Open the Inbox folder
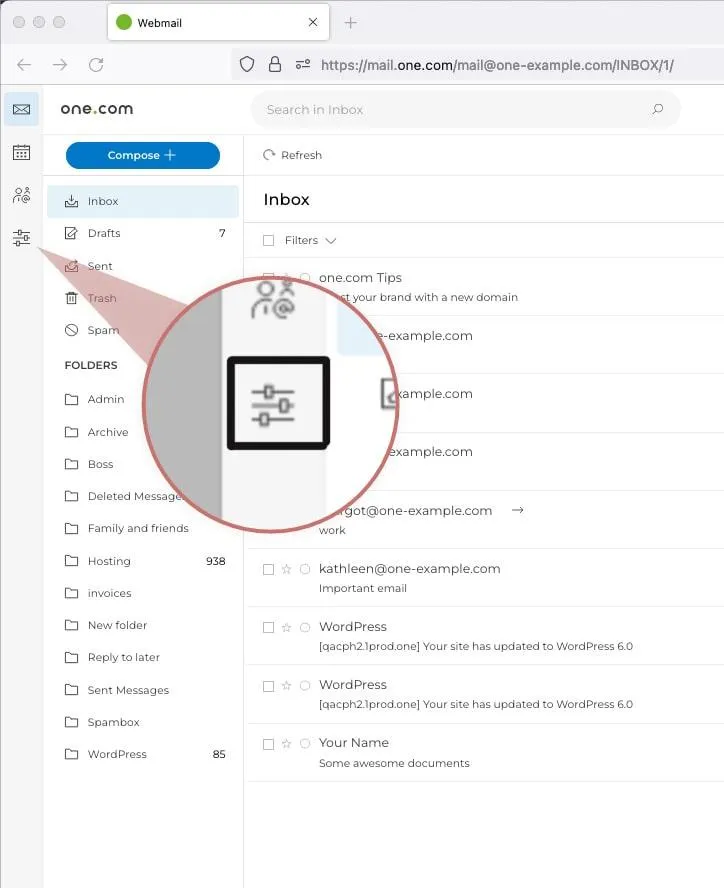 (143, 201)
